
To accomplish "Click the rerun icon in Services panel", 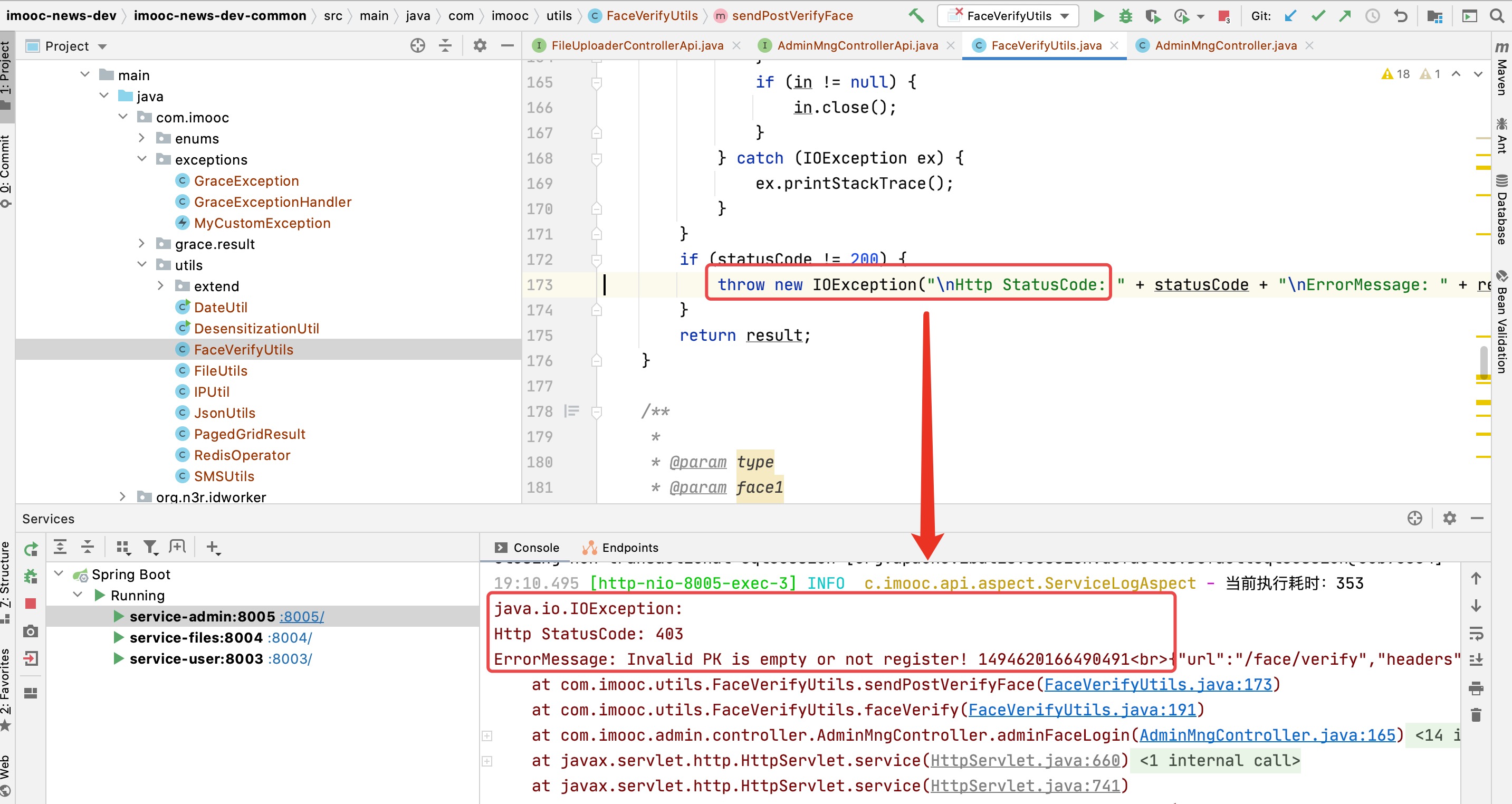I will click(x=31, y=549).
